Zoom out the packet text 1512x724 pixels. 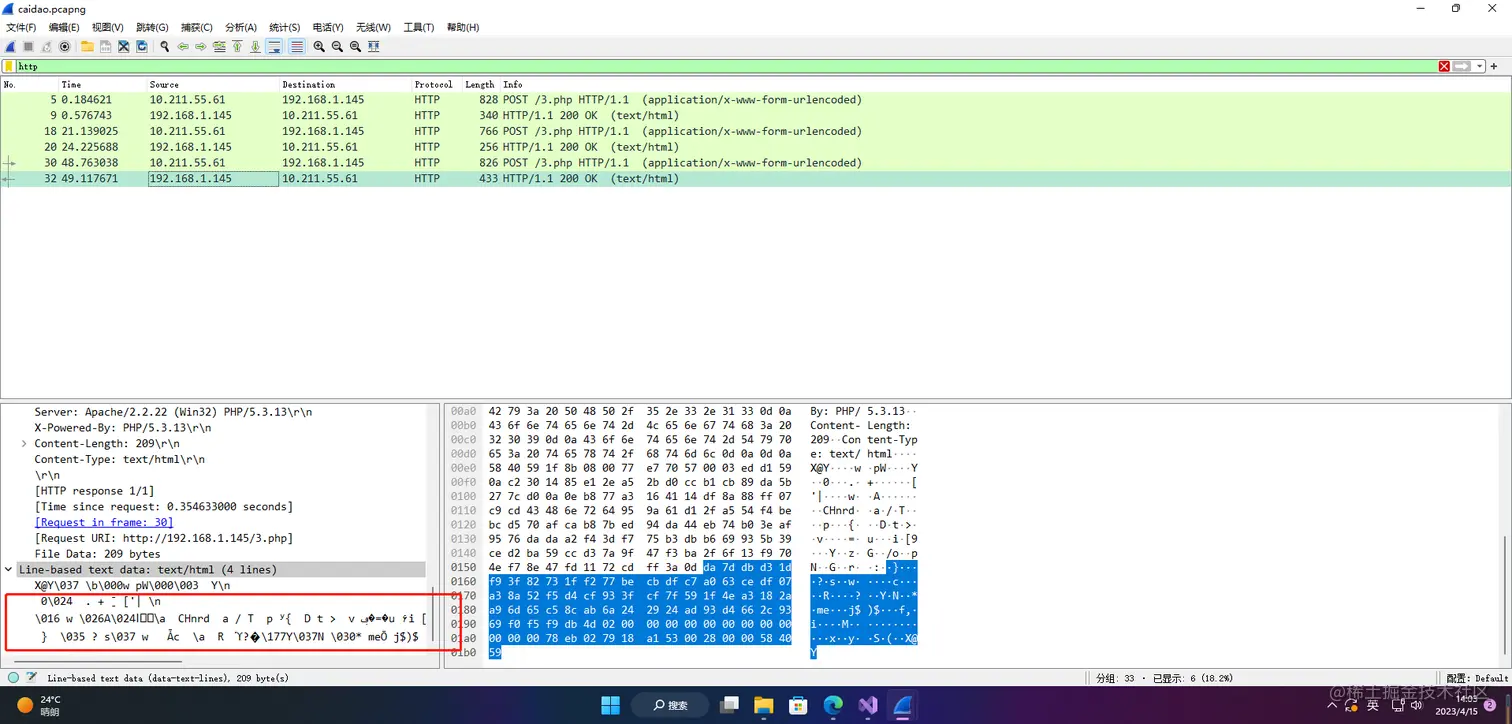[x=337, y=47]
